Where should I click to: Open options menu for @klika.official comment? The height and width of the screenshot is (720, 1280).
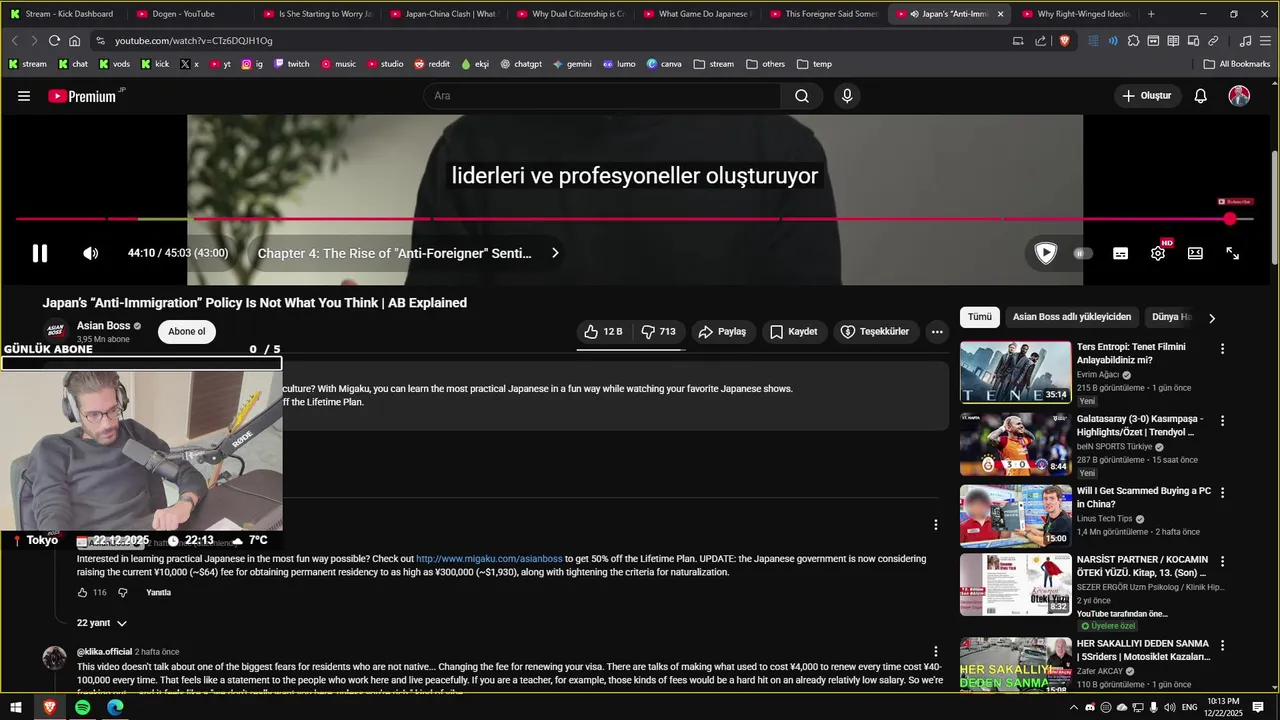coord(936,652)
